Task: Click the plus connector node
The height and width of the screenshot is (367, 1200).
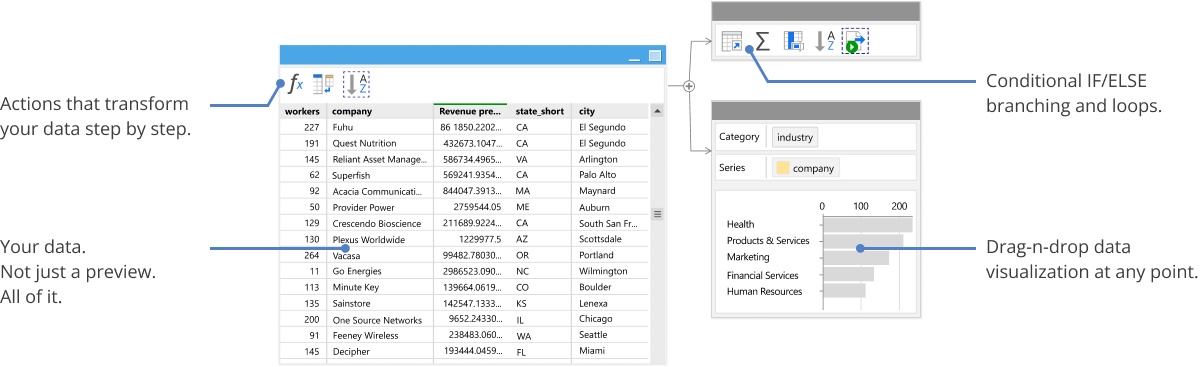Action: click(688, 86)
